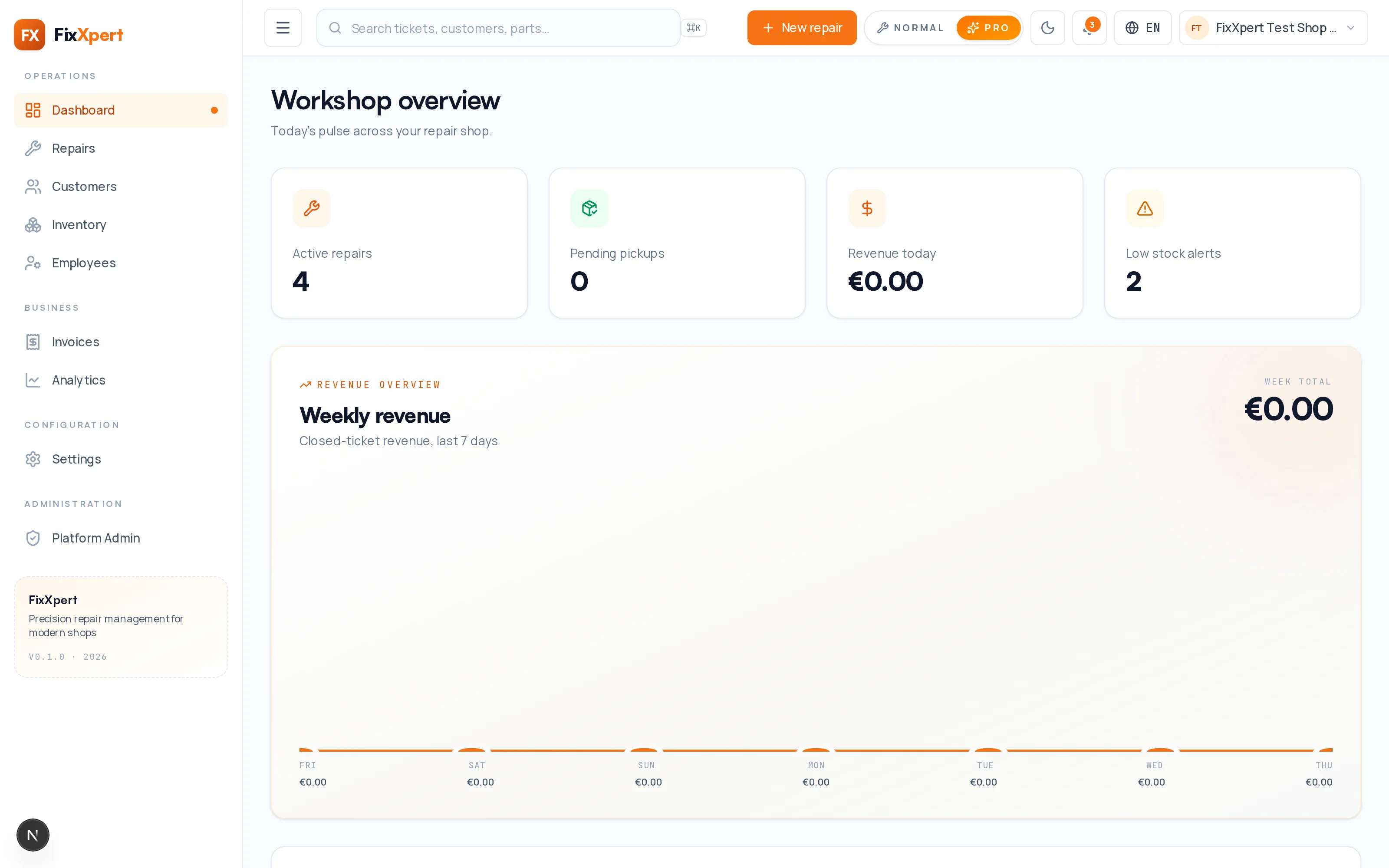The height and width of the screenshot is (868, 1389).
Task: Click the Analytics chart icon
Action: pyautogui.click(x=33, y=380)
